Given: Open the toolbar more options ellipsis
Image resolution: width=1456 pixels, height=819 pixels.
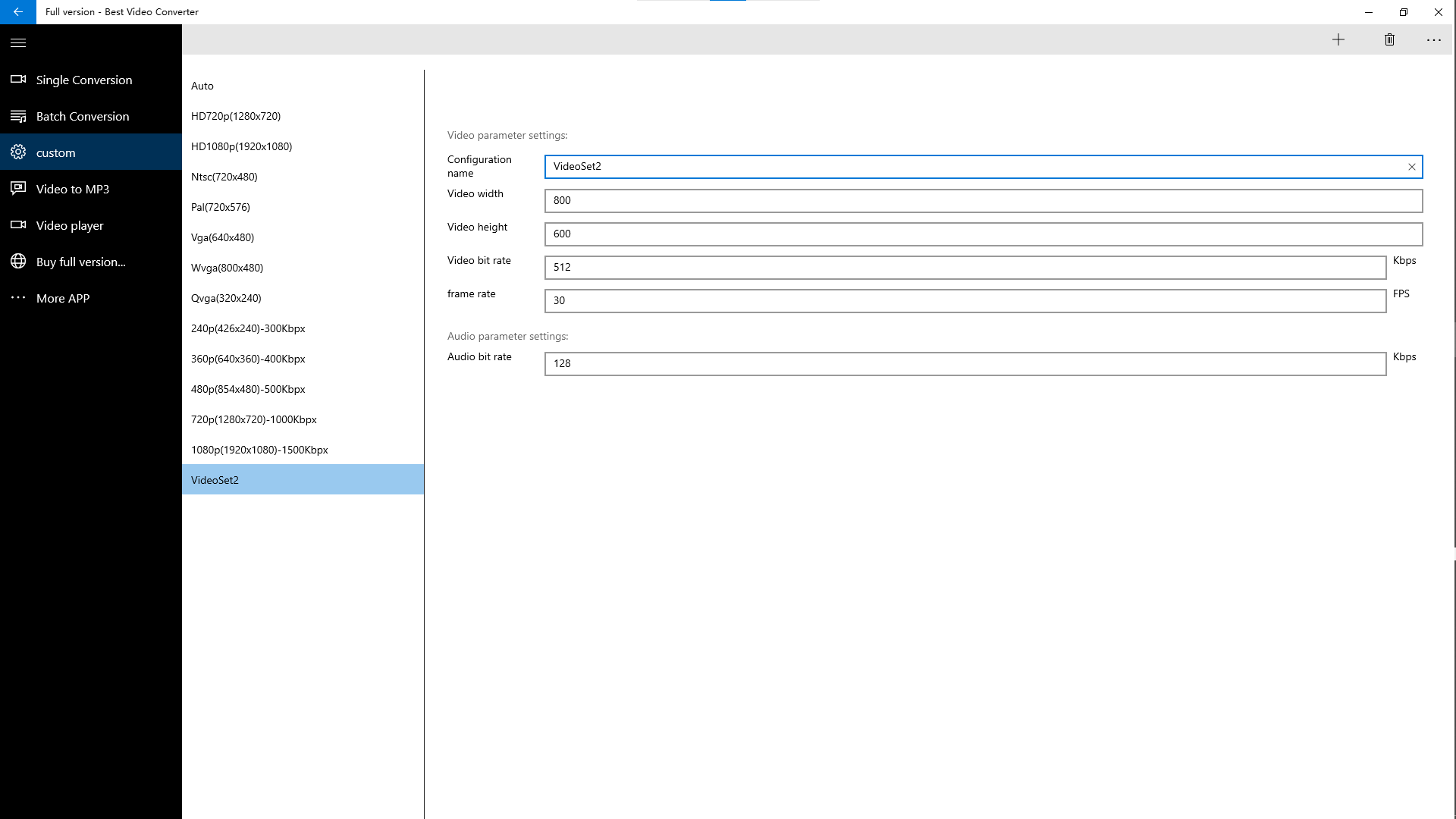Looking at the screenshot, I should click(1433, 39).
